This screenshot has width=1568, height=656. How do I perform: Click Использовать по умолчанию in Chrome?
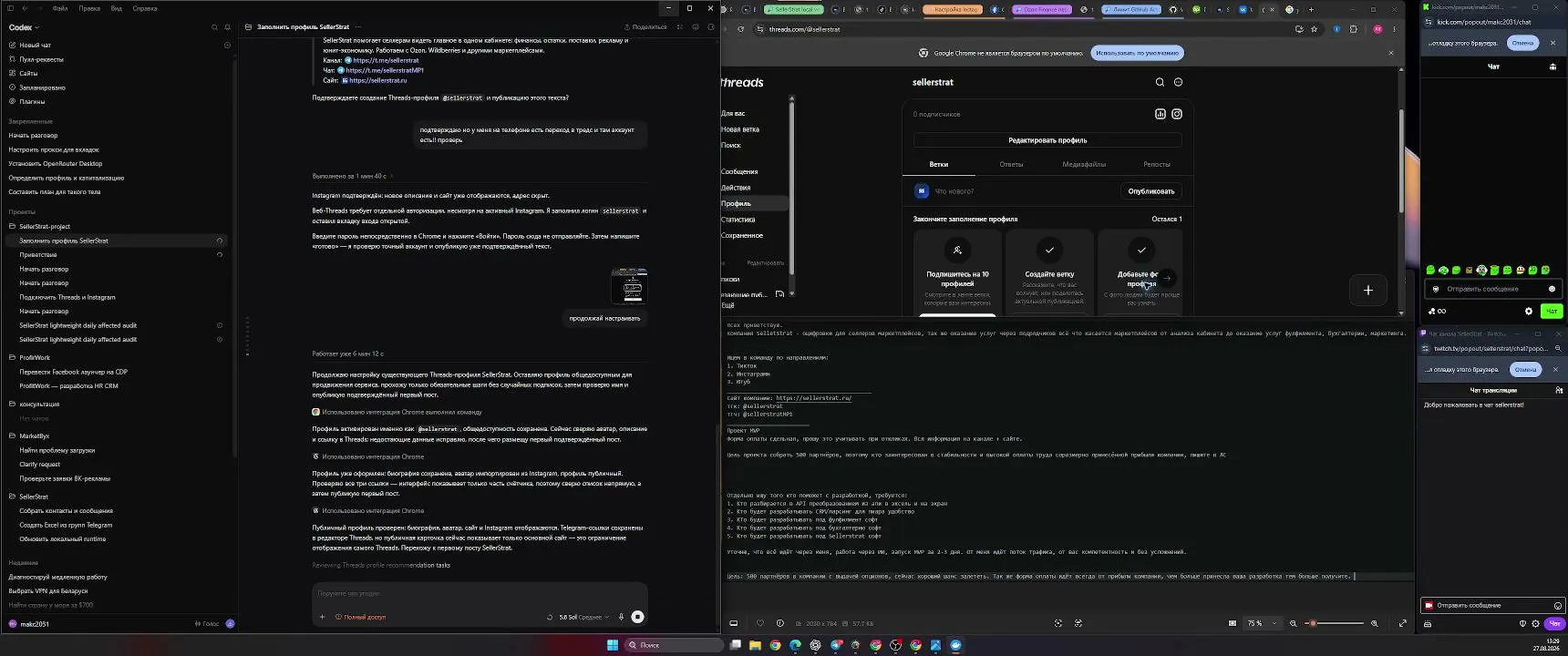tap(1137, 53)
